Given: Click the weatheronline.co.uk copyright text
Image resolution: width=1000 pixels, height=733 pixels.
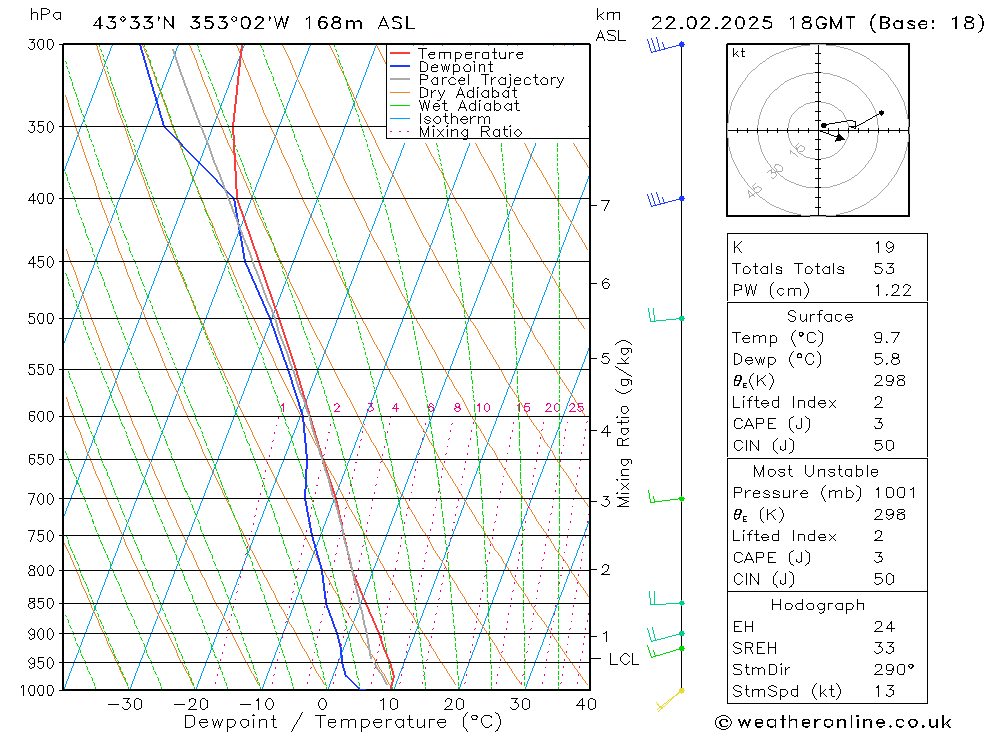Looking at the screenshot, I should pos(833,722).
